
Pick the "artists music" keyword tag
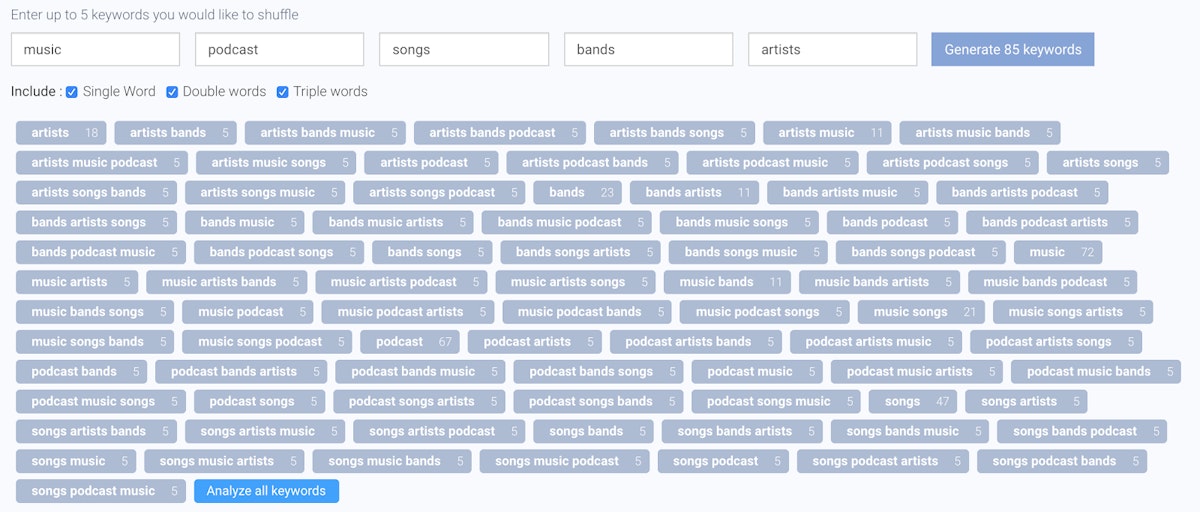(x=826, y=132)
